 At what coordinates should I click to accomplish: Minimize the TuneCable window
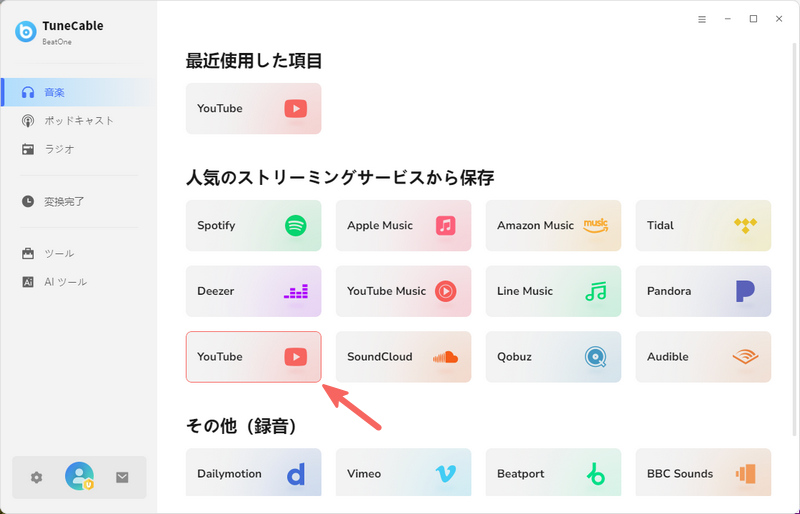pos(728,19)
